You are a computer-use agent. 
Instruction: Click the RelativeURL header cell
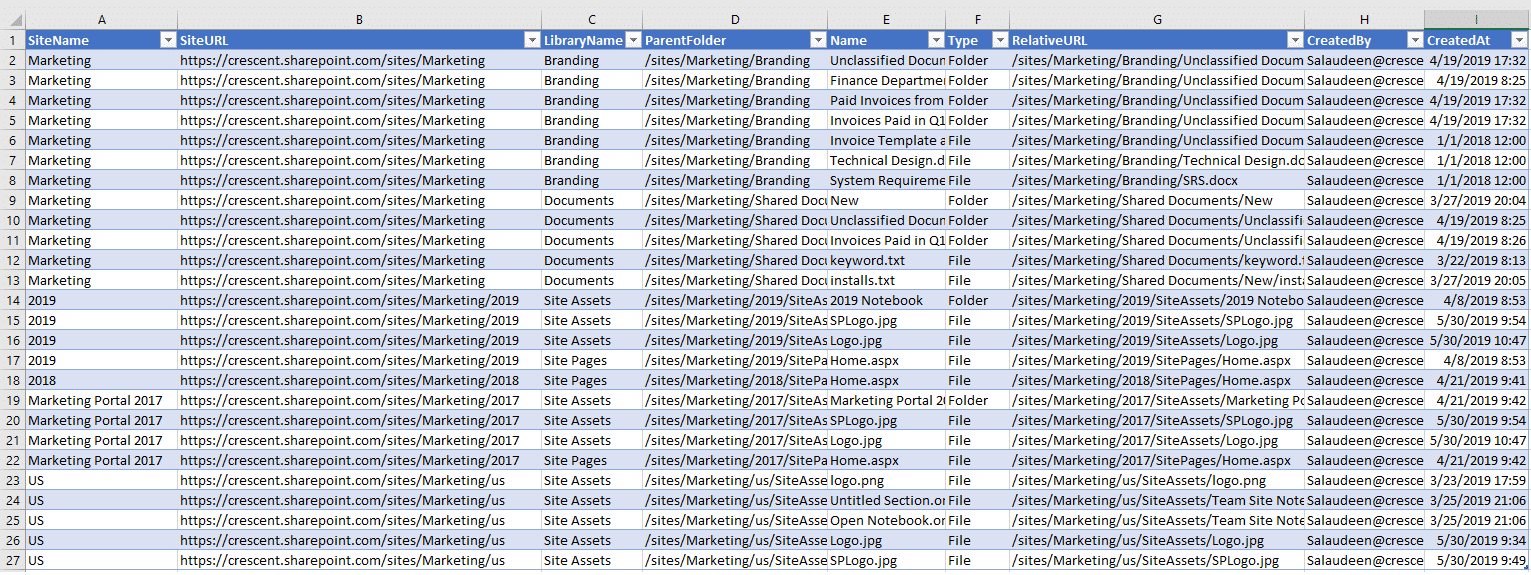point(1157,40)
